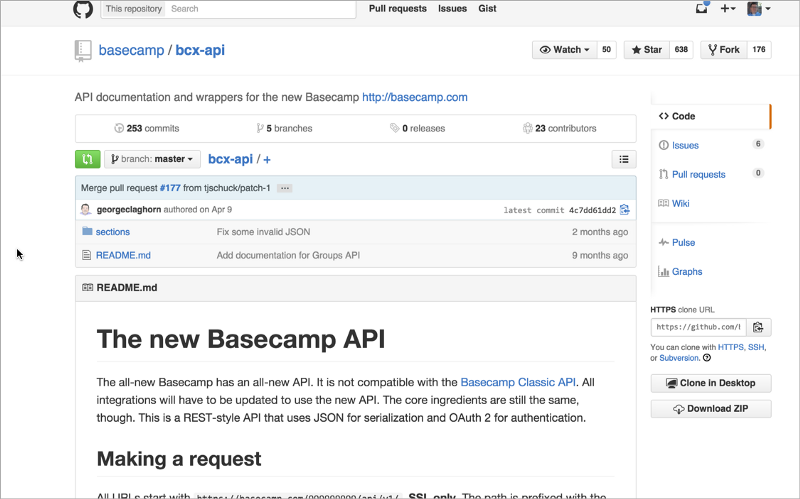Open the branch: master dropdown
This screenshot has width=800, height=499.
pyautogui.click(x=152, y=159)
